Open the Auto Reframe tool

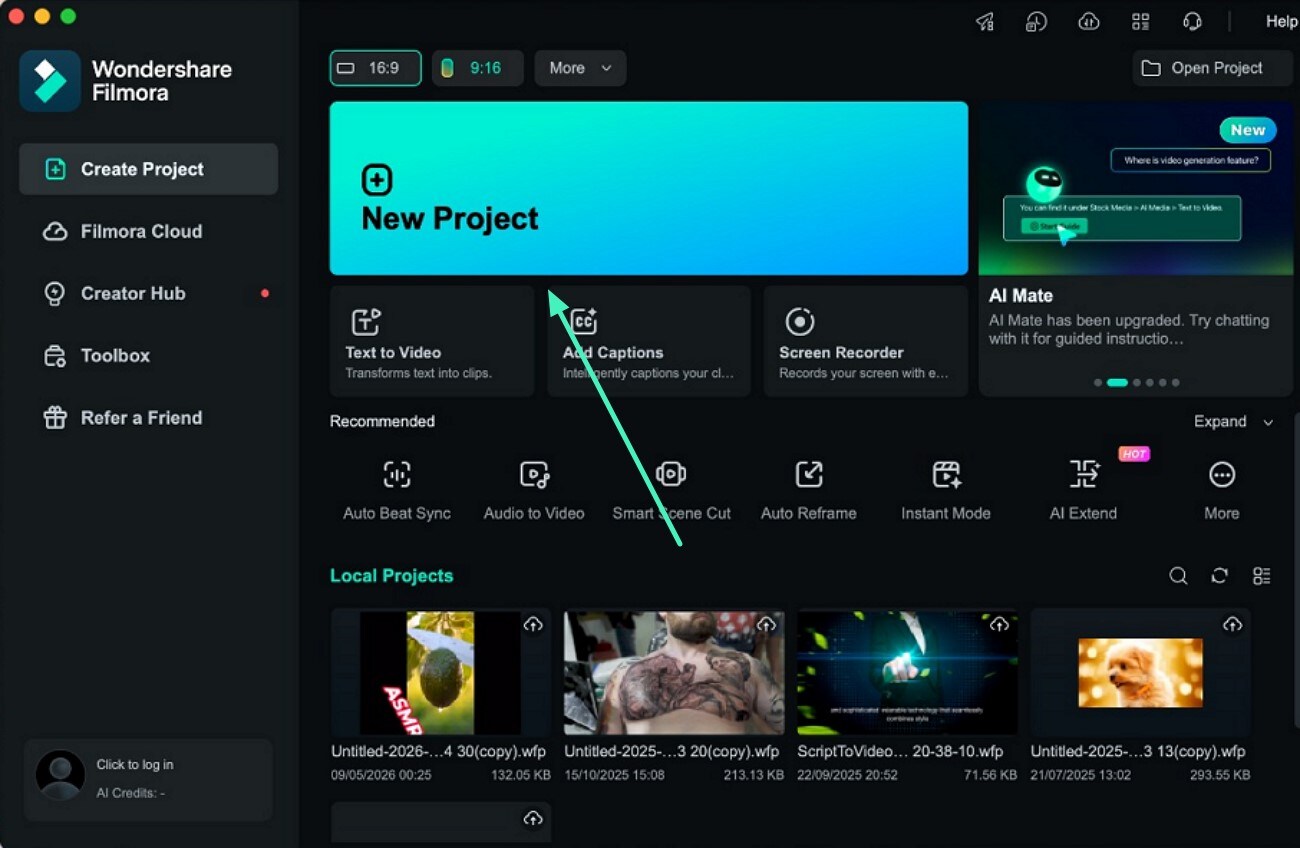tap(808, 491)
